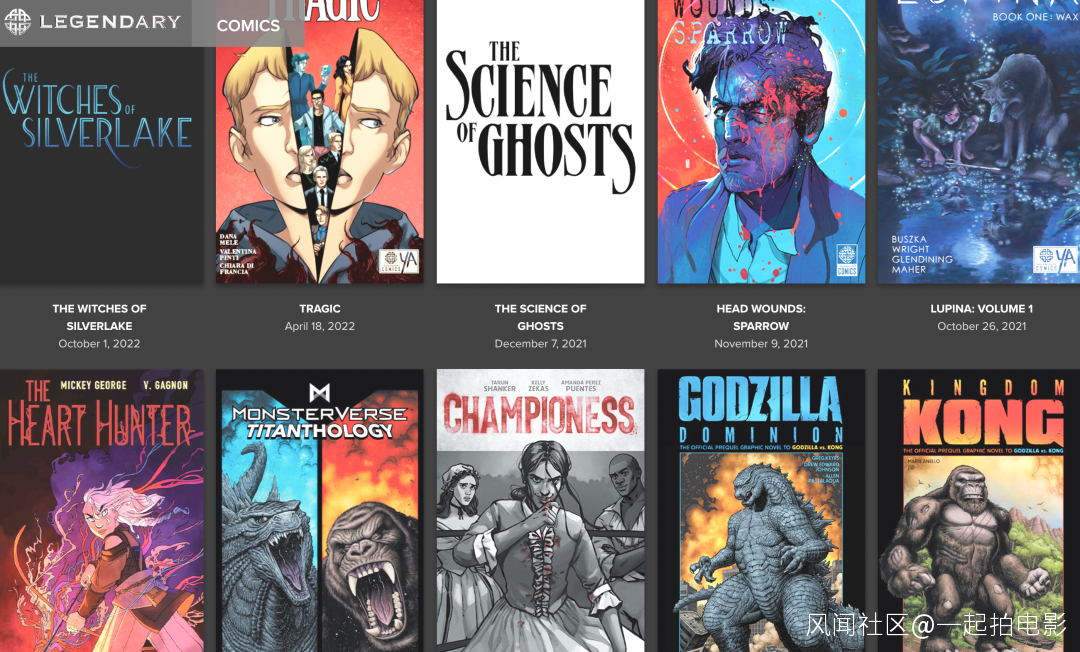The image size is (1080, 652).
Task: Click the LEGENDARY wordmark in header
Action: (x=110, y=21)
